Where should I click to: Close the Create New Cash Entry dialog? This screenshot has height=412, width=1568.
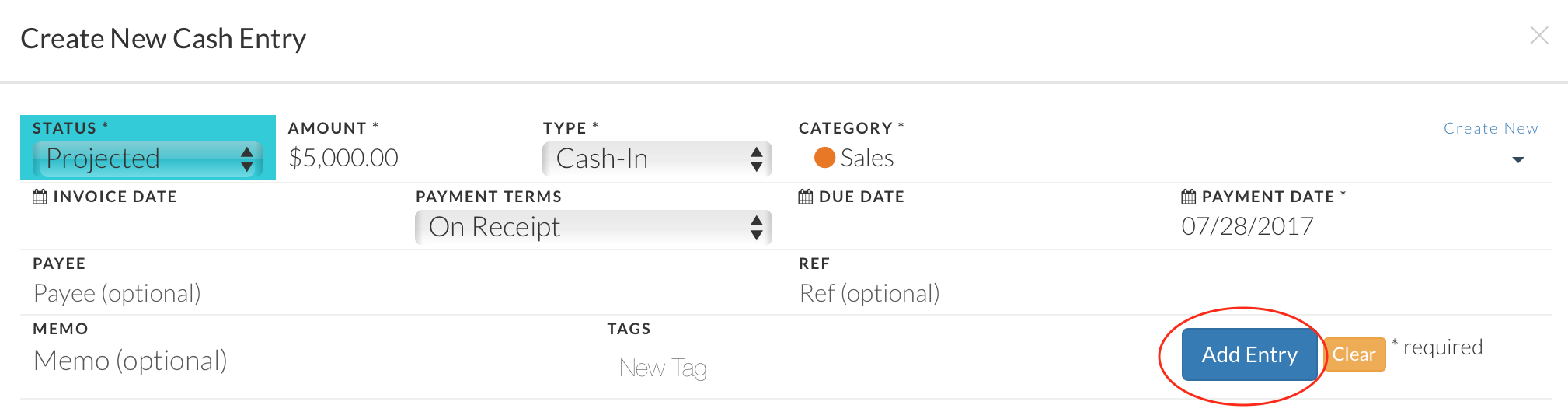coord(1538,35)
